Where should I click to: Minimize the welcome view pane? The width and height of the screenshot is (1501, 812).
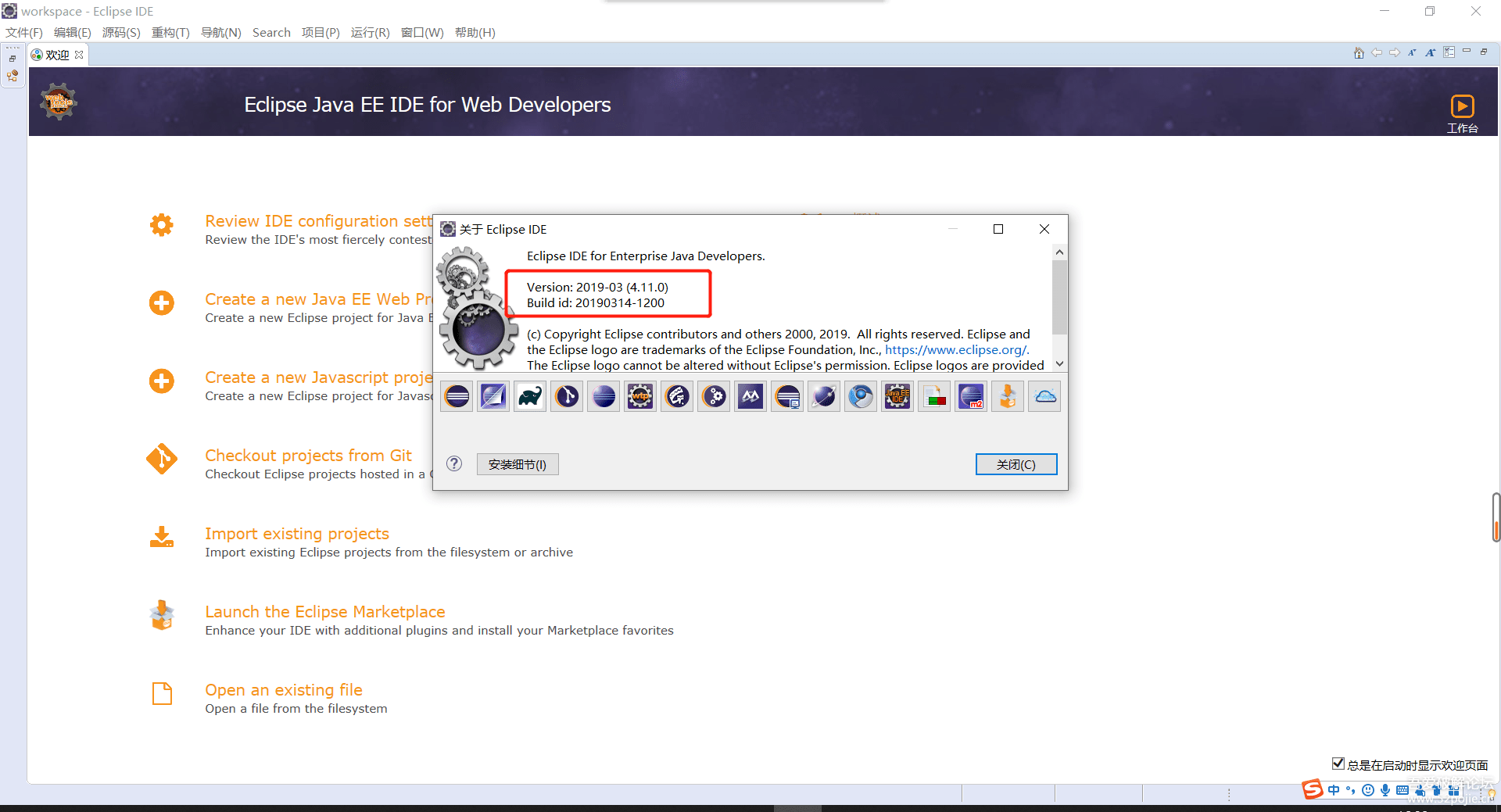[x=1467, y=52]
